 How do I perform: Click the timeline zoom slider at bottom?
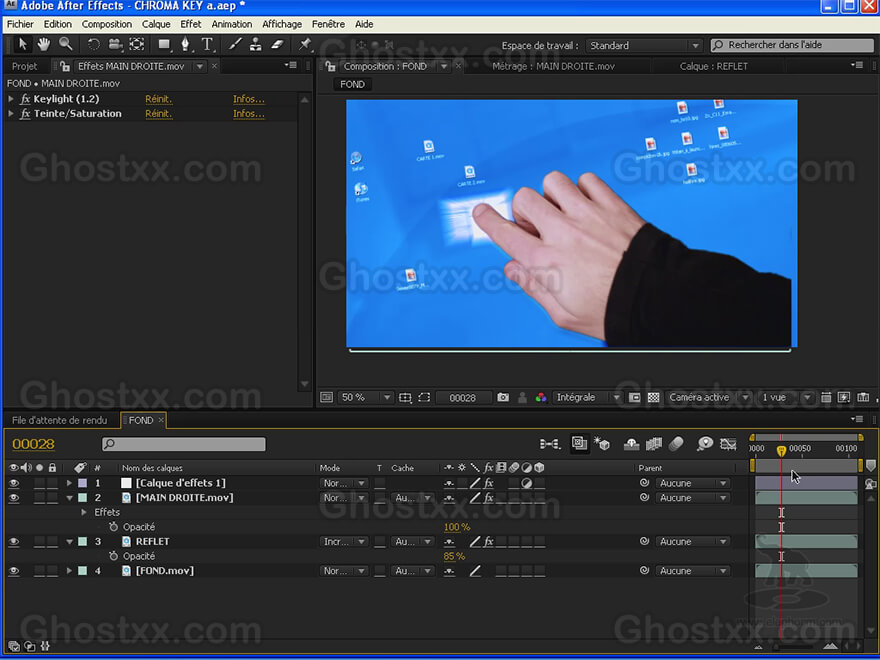(794, 647)
